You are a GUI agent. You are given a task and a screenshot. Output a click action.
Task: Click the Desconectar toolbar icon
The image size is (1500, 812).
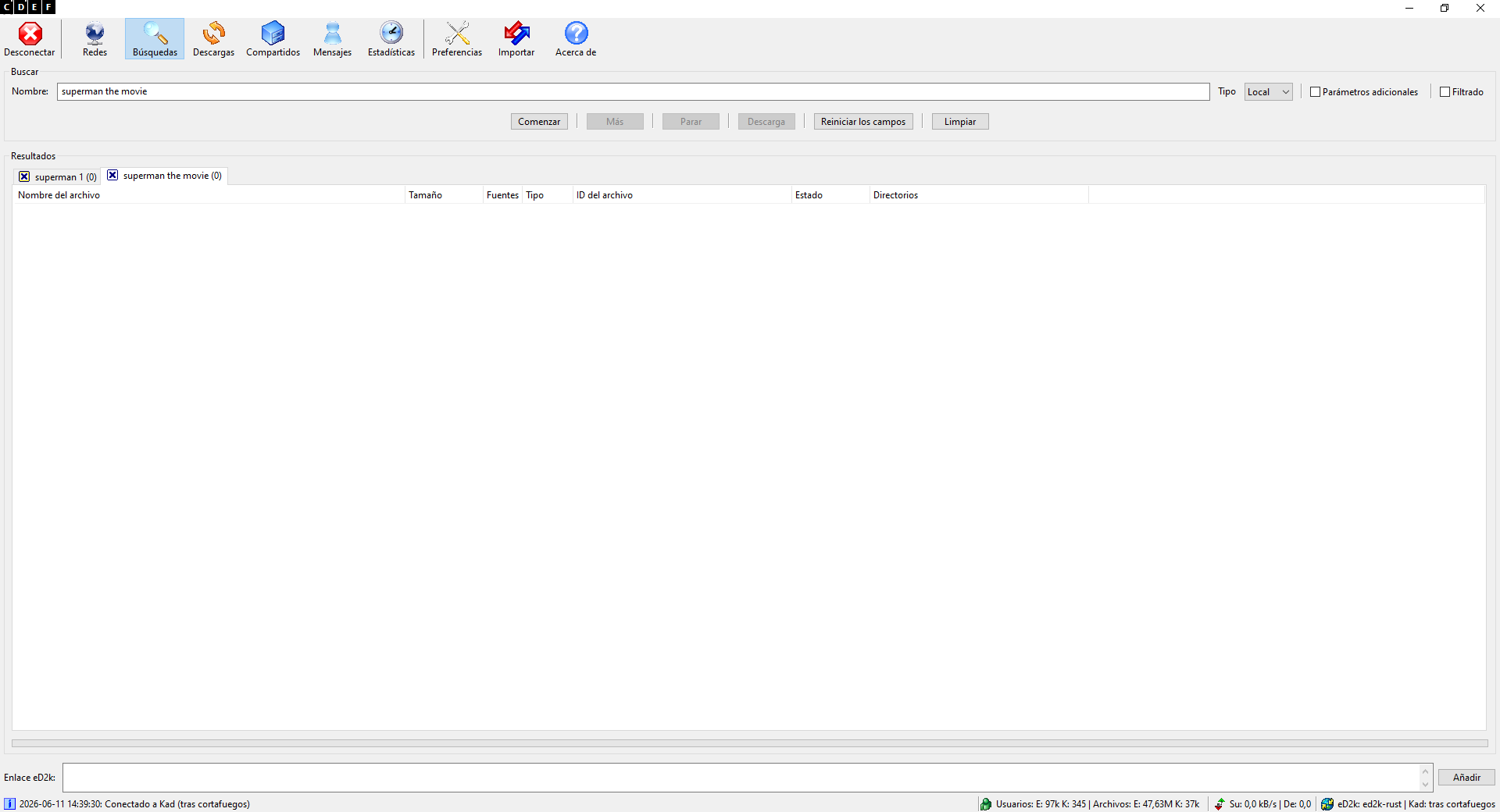point(30,39)
